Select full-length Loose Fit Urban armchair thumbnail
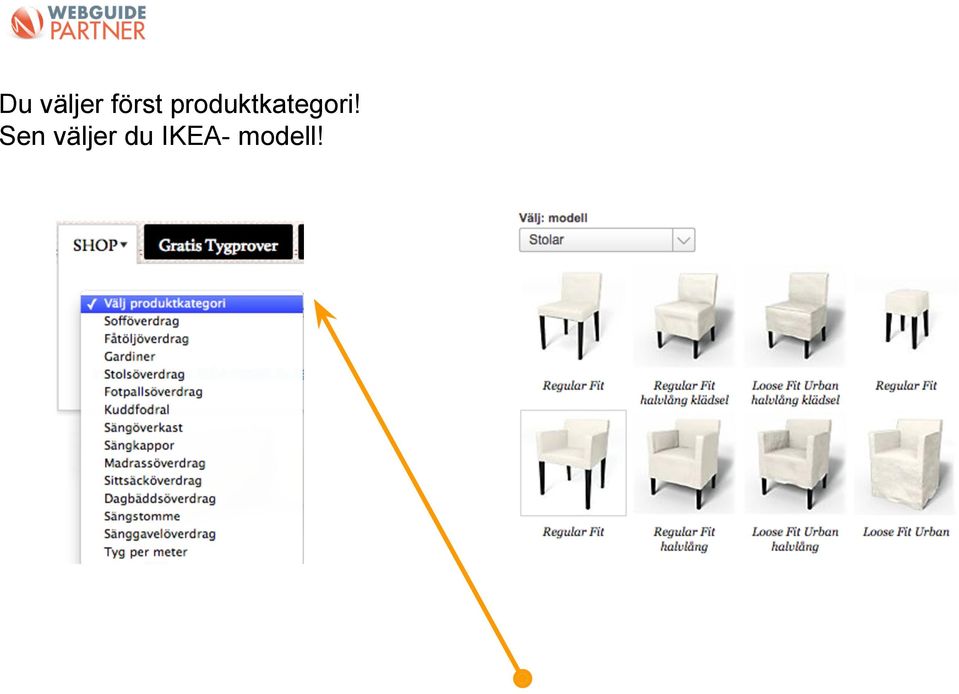The image size is (959, 694). click(x=906, y=465)
